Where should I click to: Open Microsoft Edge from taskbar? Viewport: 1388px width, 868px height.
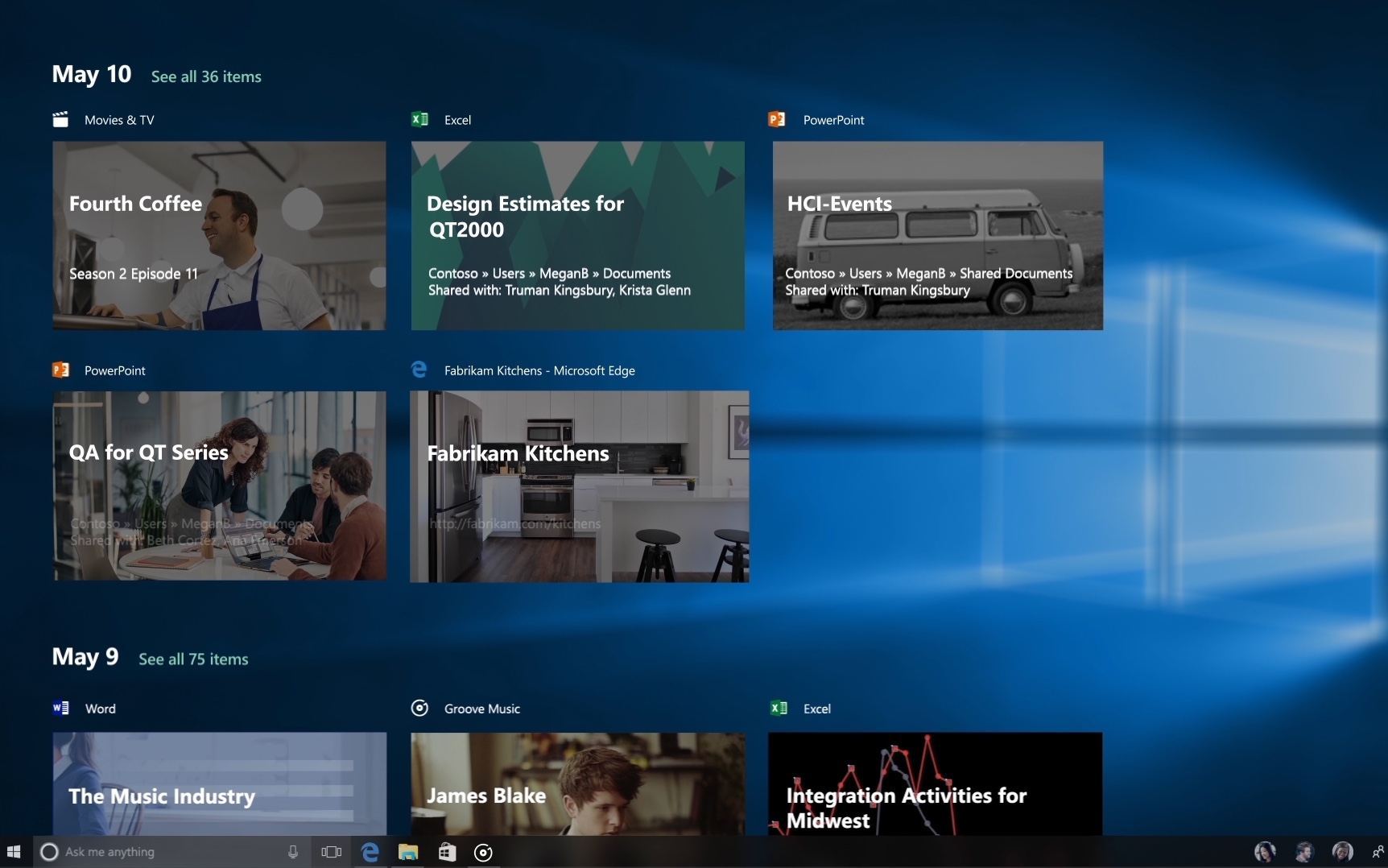[x=370, y=852]
